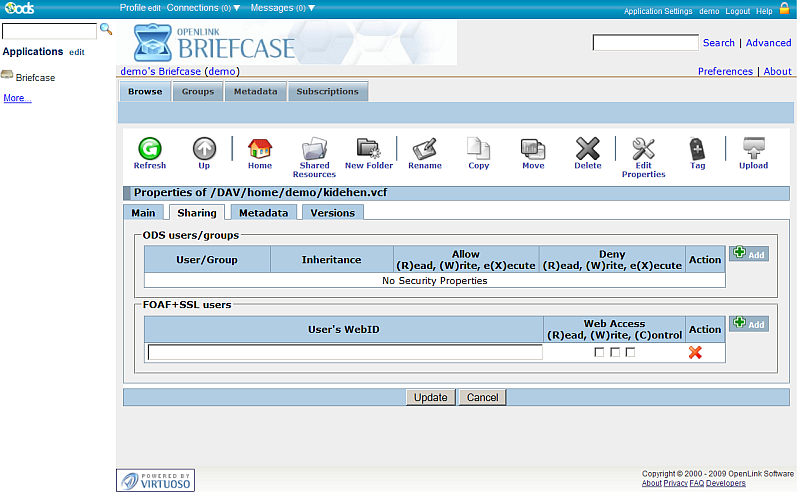800x496 pixels.
Task: Click 'No Security Properties' text row
Action: click(x=435, y=281)
